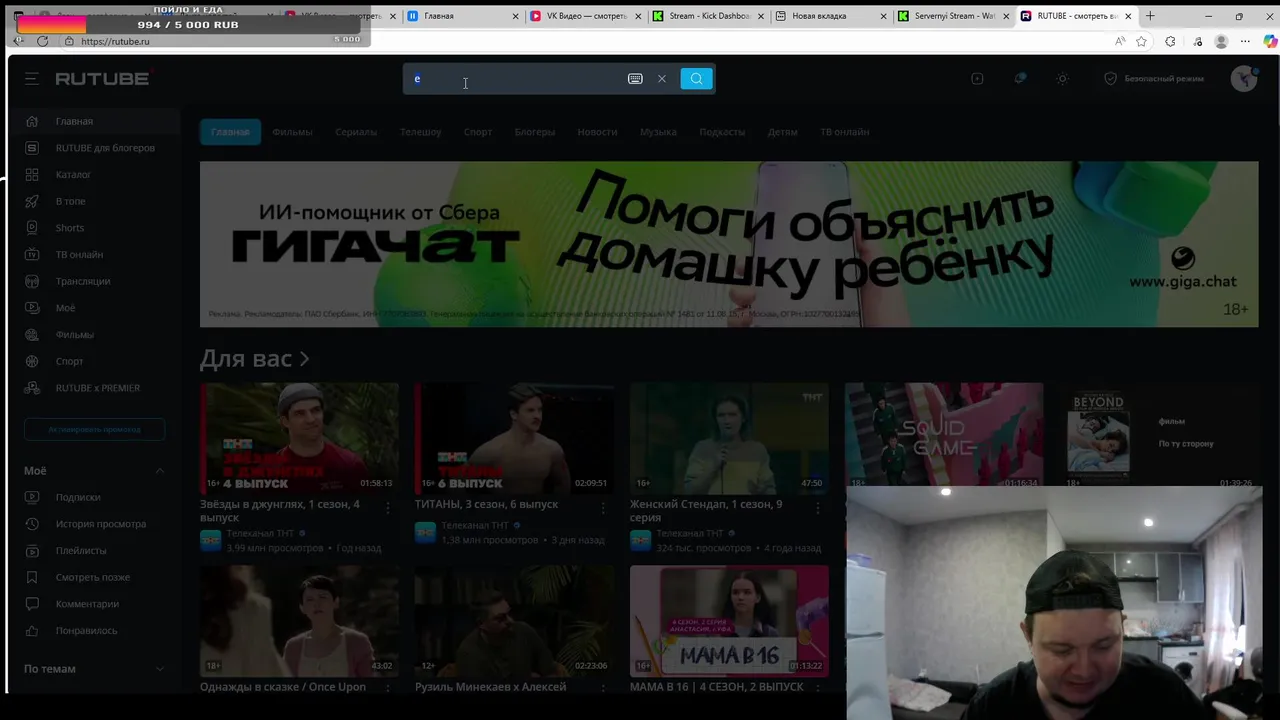Open Каталог in the sidebar

(x=94, y=175)
